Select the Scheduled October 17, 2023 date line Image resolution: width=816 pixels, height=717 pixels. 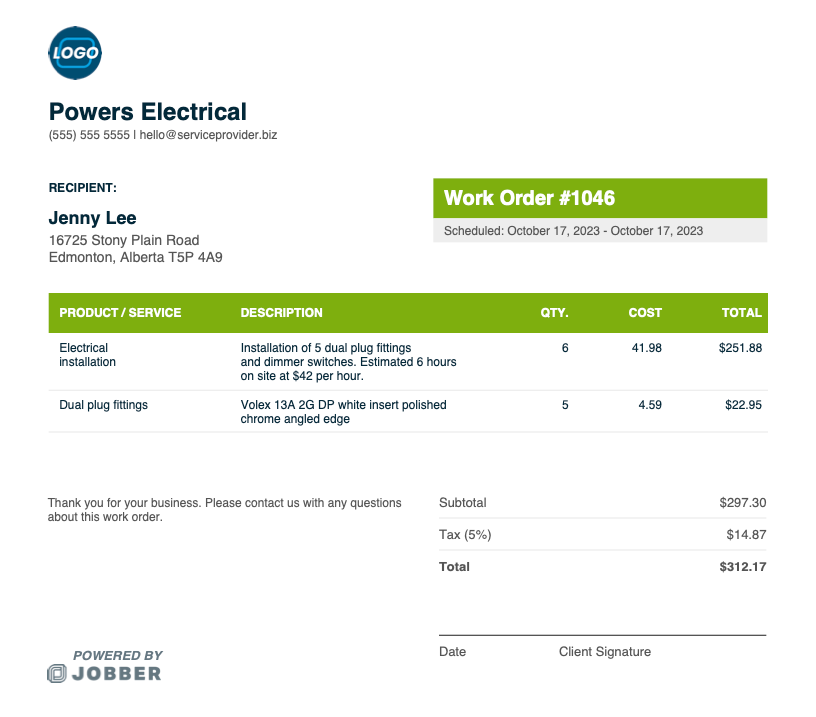[x=573, y=231]
